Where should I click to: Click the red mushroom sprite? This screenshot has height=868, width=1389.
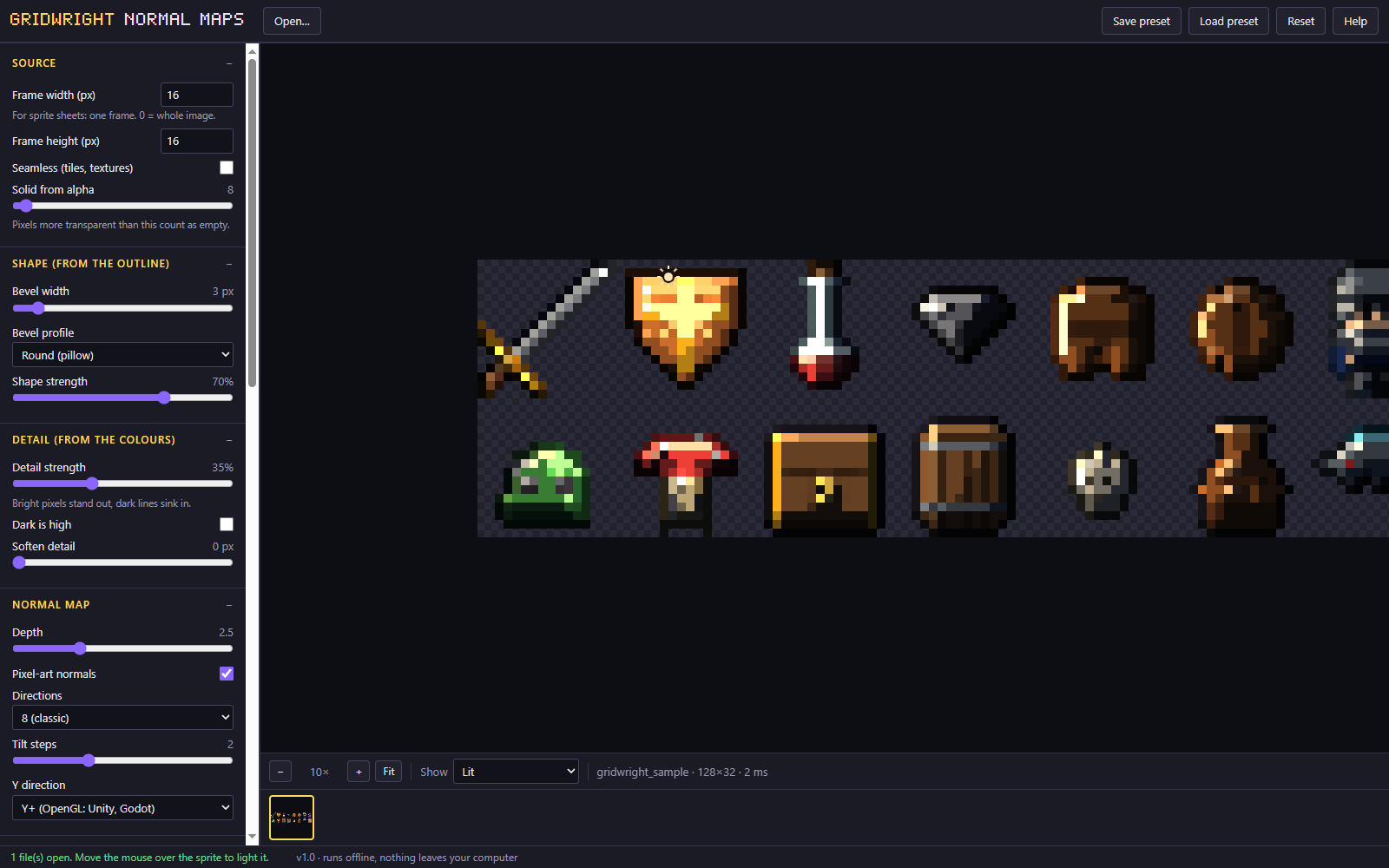(686, 481)
